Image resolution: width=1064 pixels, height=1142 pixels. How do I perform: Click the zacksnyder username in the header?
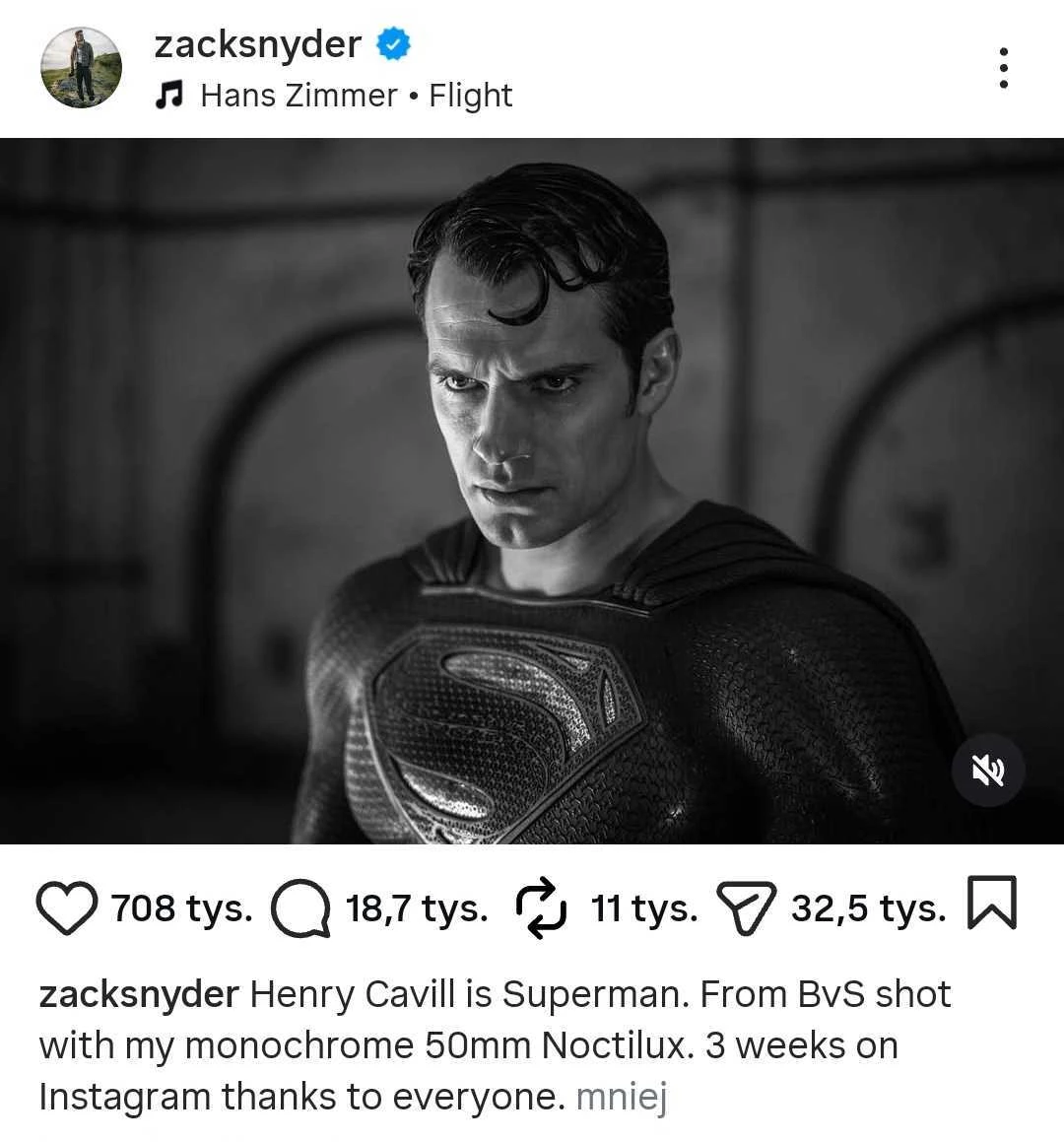tap(256, 43)
